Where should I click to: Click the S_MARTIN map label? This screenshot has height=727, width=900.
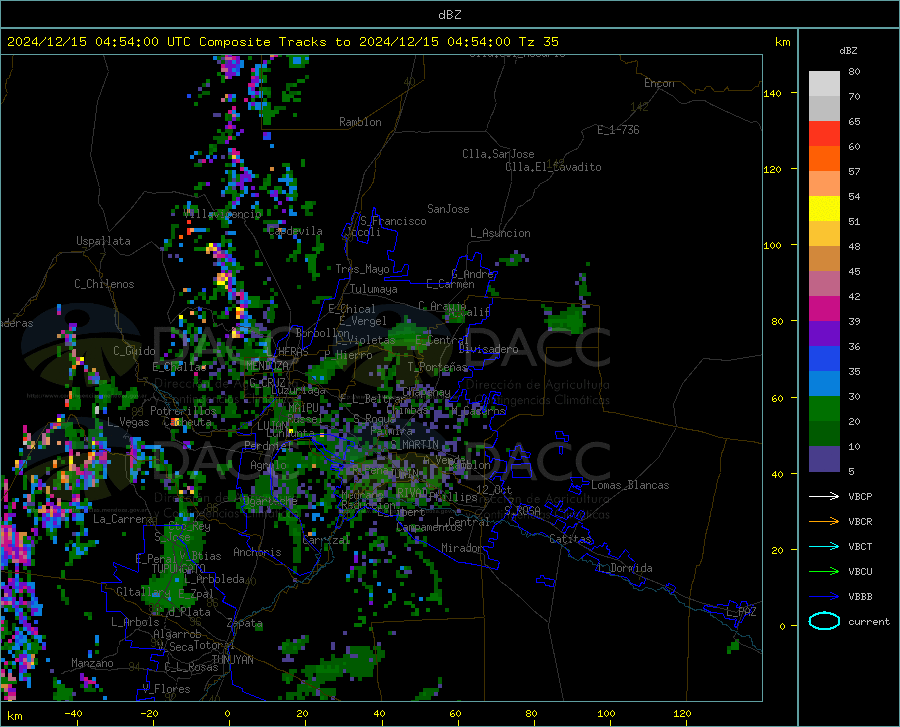coord(414,445)
